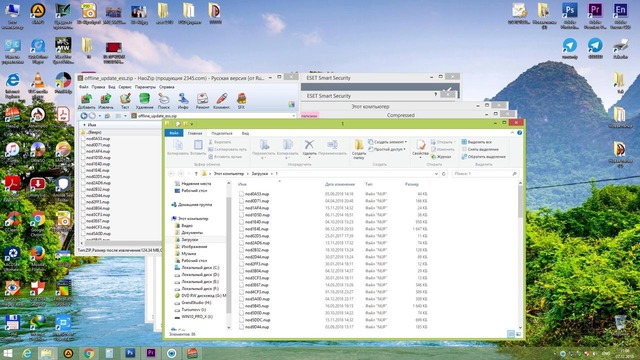Click Windows Start button

coord(7,353)
